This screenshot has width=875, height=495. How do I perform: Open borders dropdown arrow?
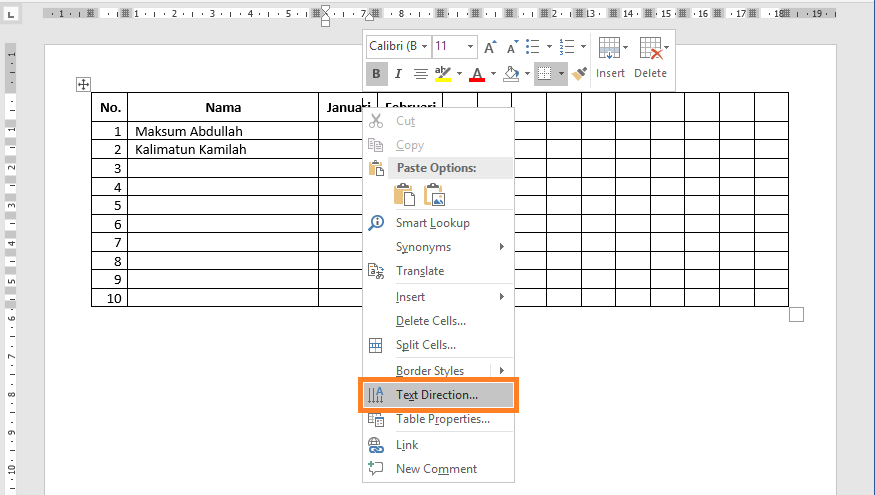561,74
